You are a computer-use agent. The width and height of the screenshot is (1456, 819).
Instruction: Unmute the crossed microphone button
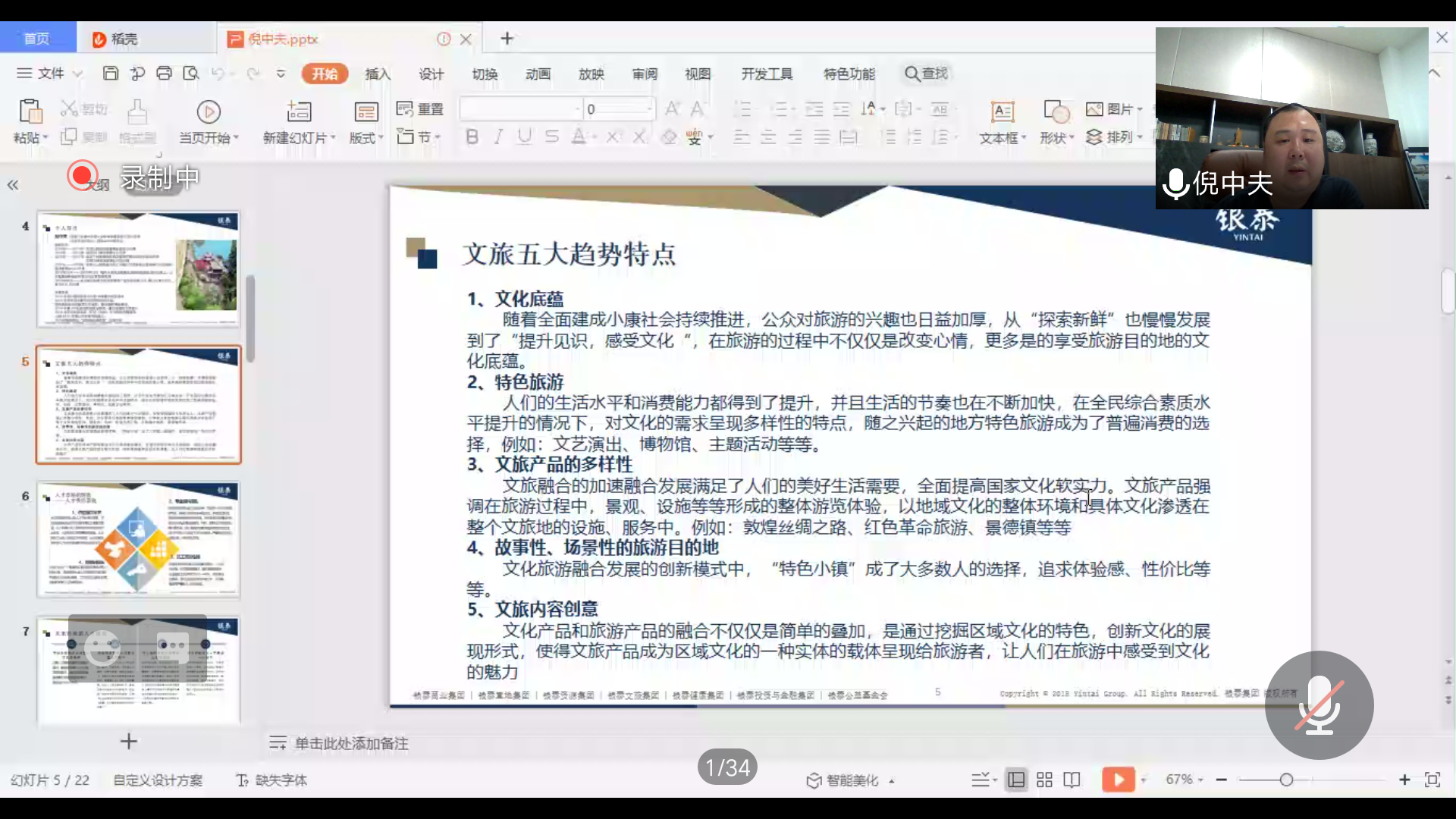(1319, 705)
